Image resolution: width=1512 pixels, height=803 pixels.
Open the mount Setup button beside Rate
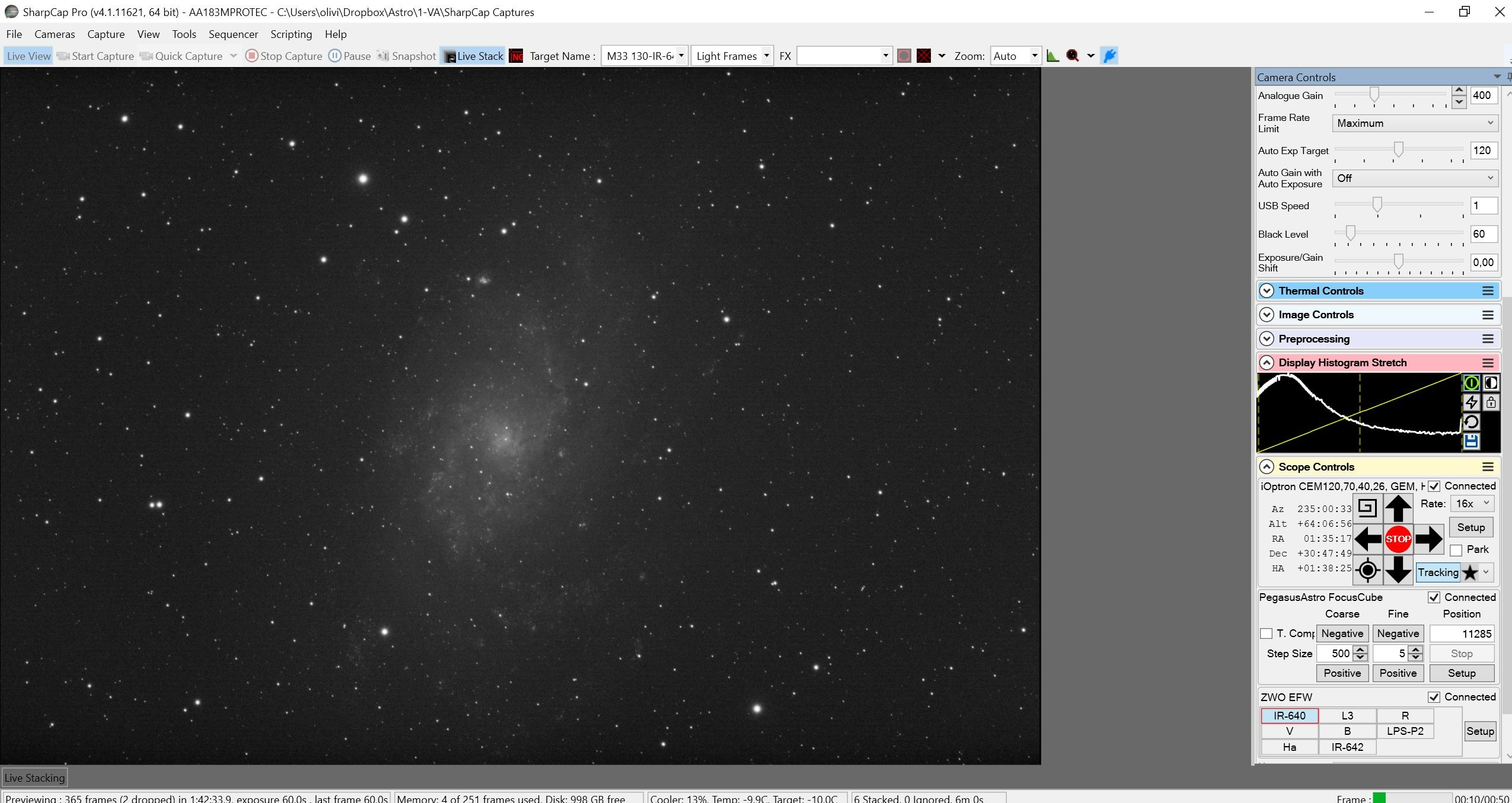coord(1471,527)
